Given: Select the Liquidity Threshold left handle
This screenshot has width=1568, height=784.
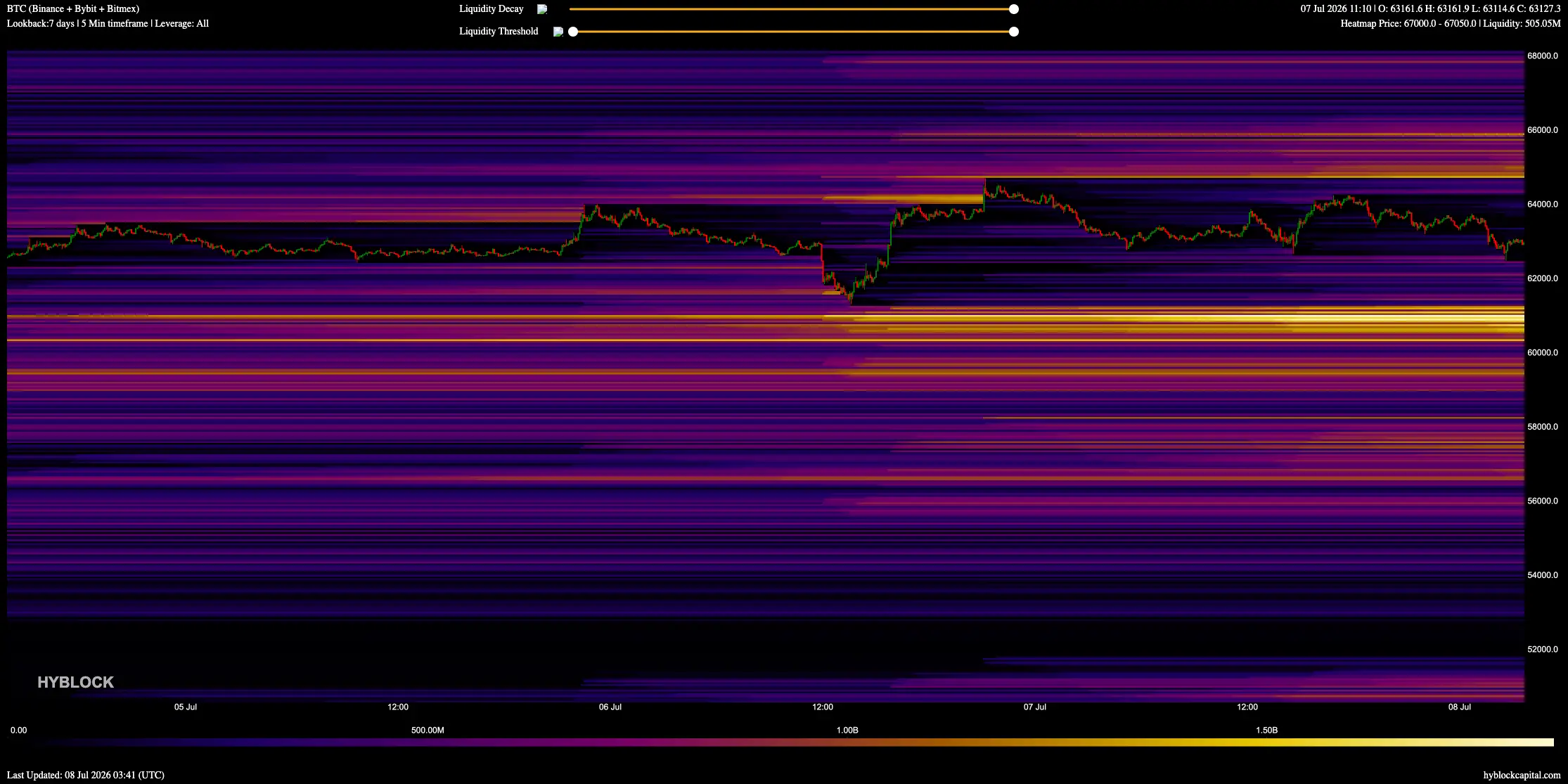Looking at the screenshot, I should (573, 32).
